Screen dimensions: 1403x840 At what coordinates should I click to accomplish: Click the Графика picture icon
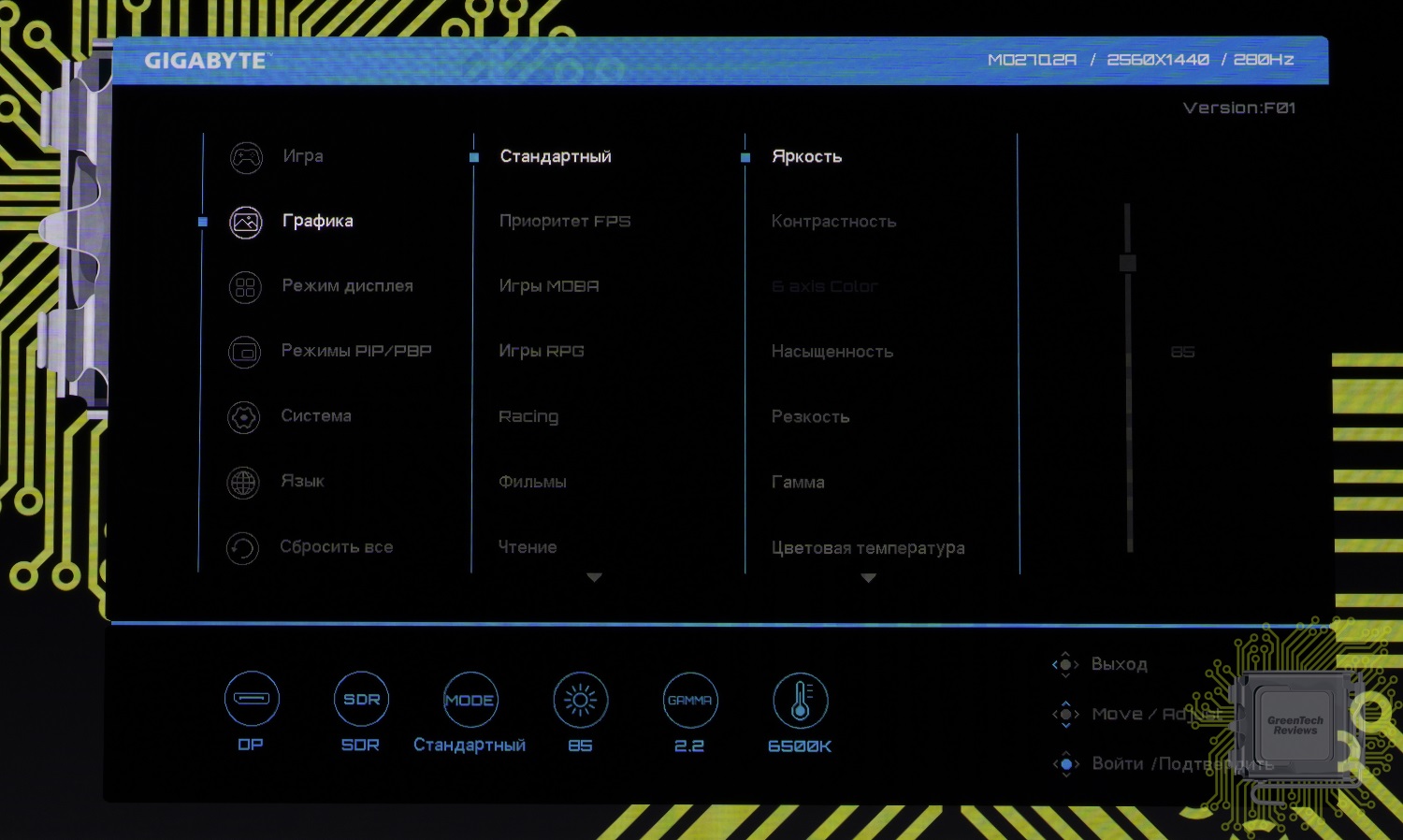tap(246, 223)
